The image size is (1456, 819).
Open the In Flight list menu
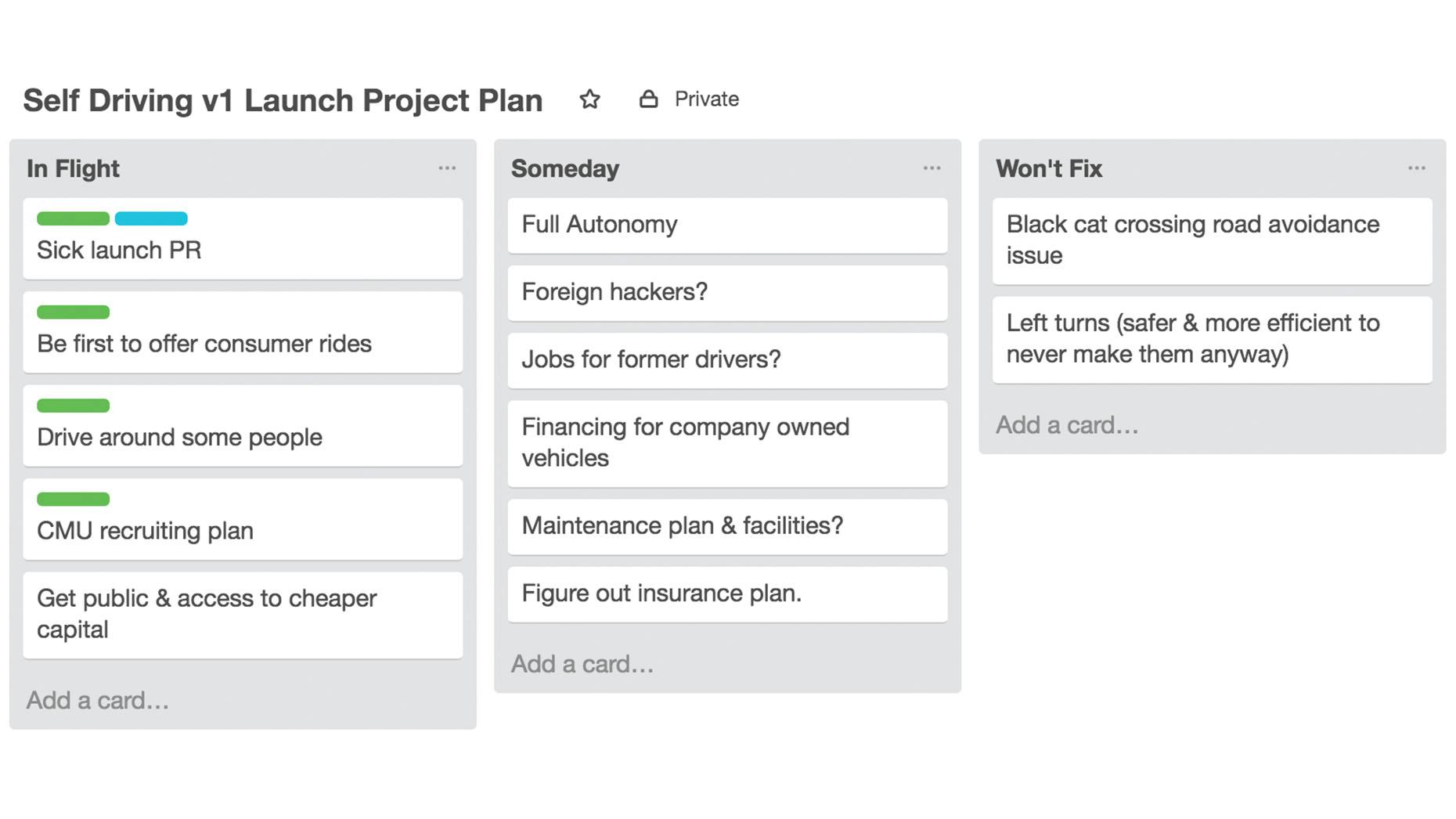(447, 168)
